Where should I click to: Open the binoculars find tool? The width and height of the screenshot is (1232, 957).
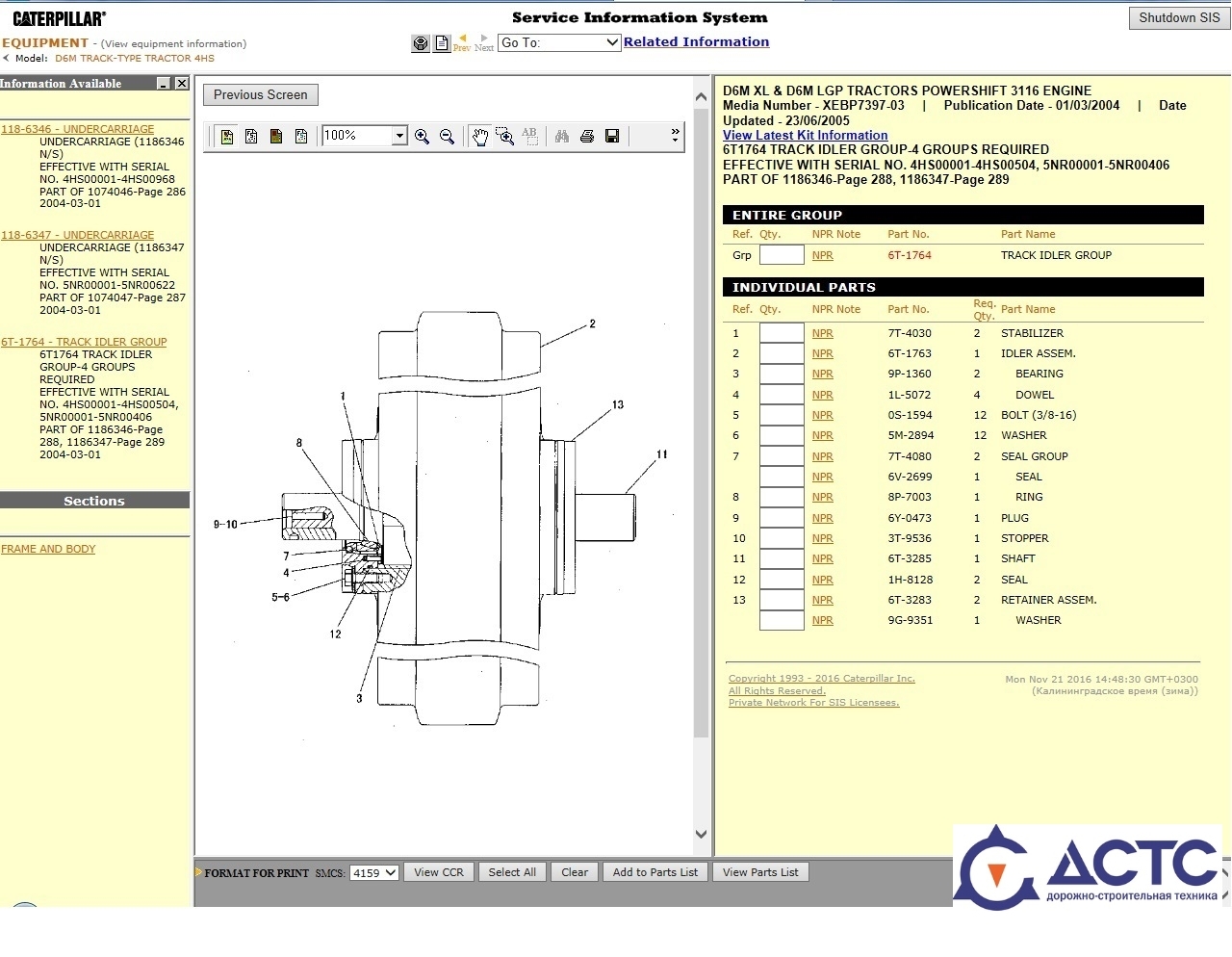pos(562,137)
